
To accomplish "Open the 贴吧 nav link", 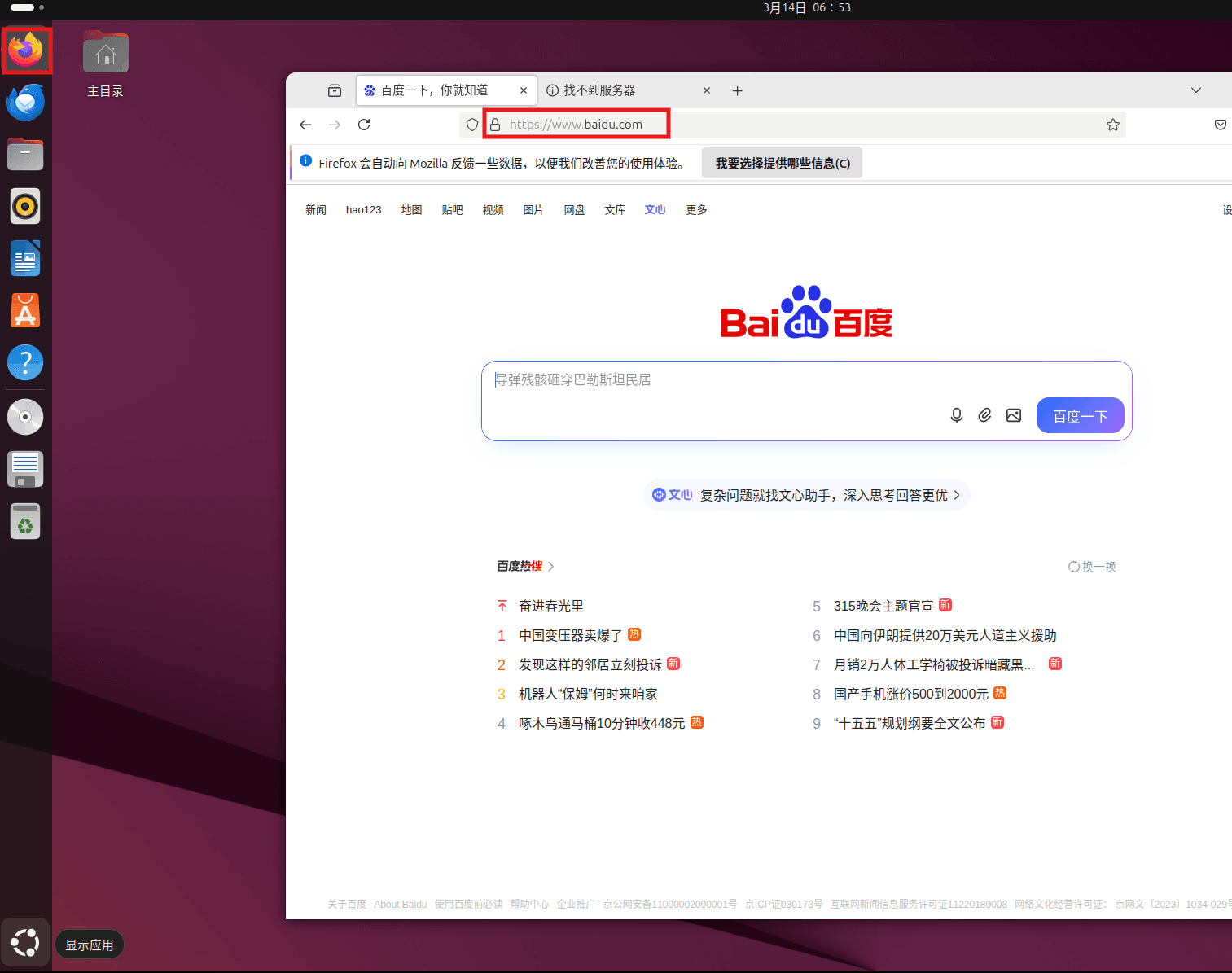I will tap(452, 210).
